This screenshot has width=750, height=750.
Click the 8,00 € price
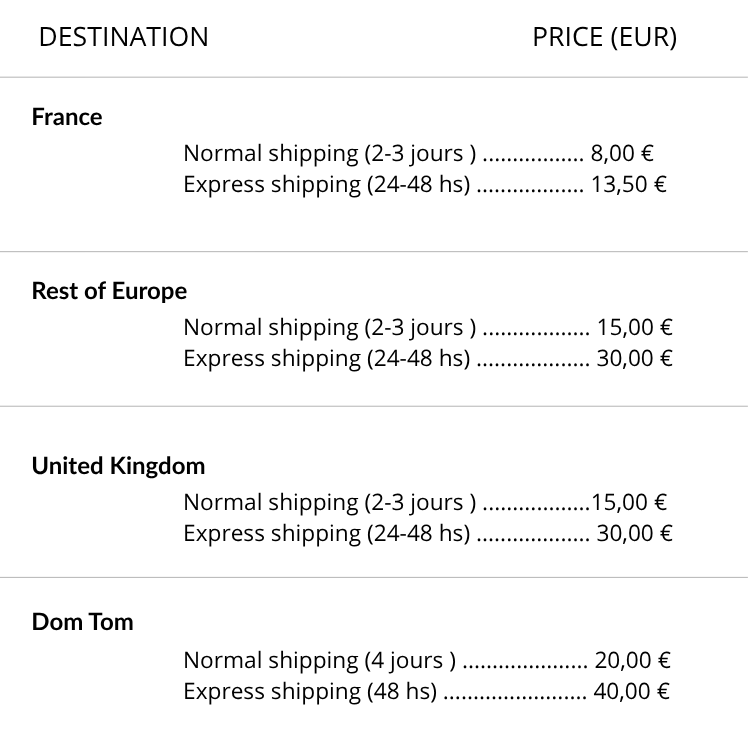(x=622, y=154)
